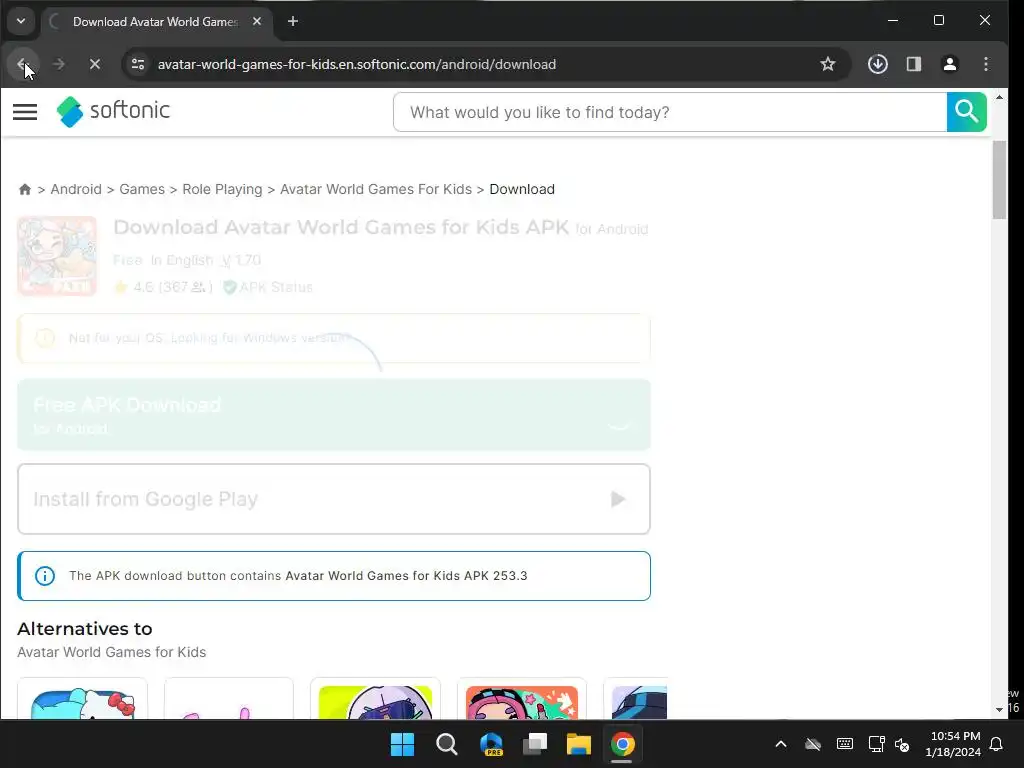Click the browser back arrow
This screenshot has width=1024, height=768.
pyautogui.click(x=22, y=64)
